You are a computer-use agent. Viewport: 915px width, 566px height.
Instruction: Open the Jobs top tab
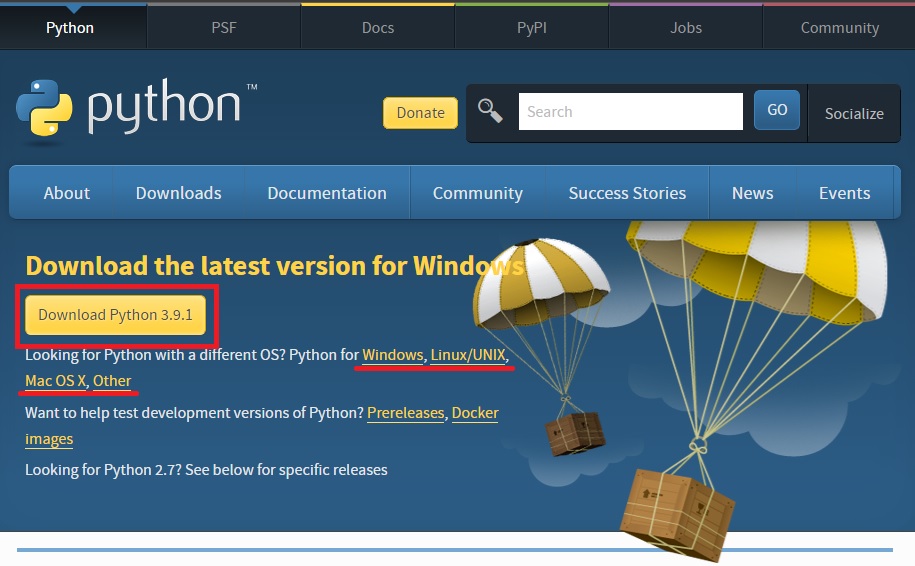686,27
